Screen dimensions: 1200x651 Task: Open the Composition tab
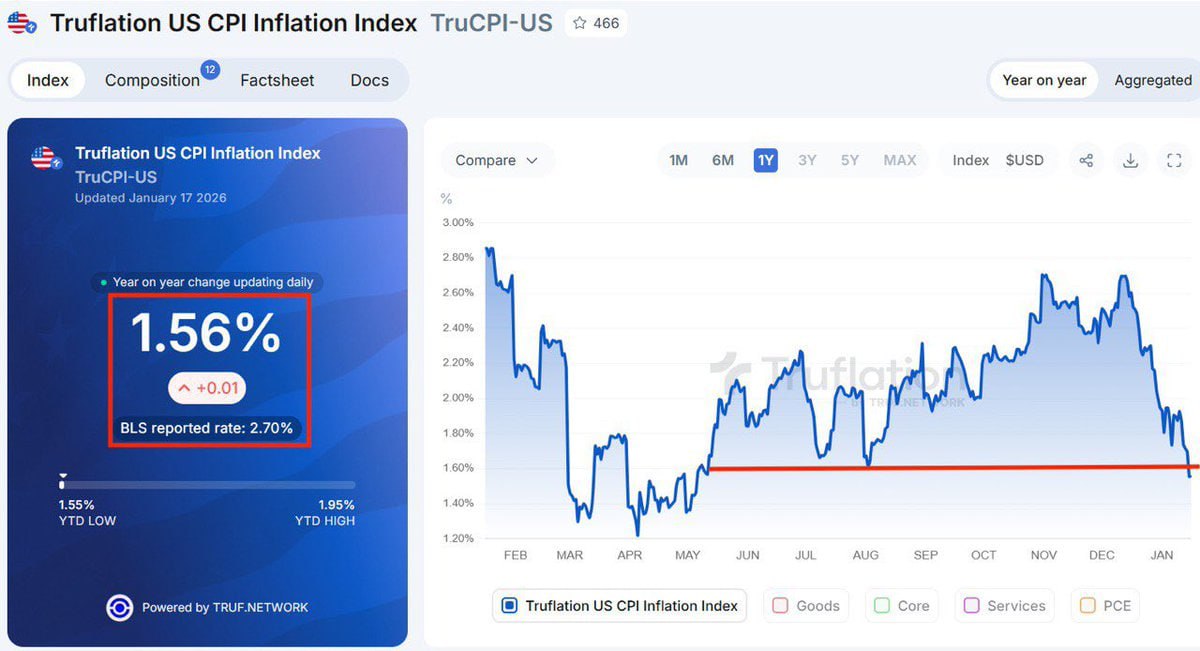[152, 80]
